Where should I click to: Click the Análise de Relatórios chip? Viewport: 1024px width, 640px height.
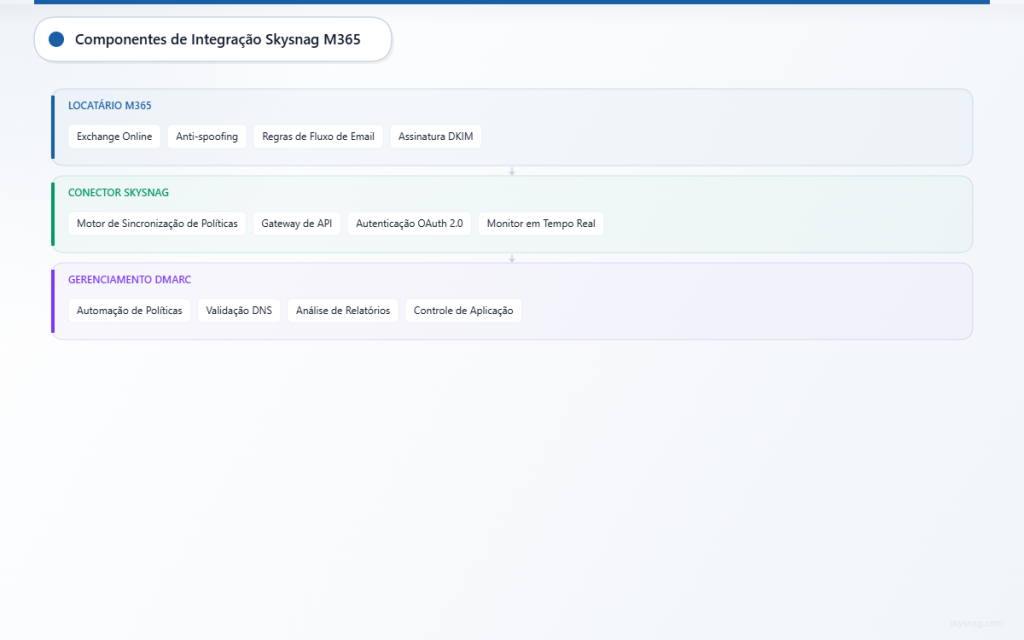[343, 310]
